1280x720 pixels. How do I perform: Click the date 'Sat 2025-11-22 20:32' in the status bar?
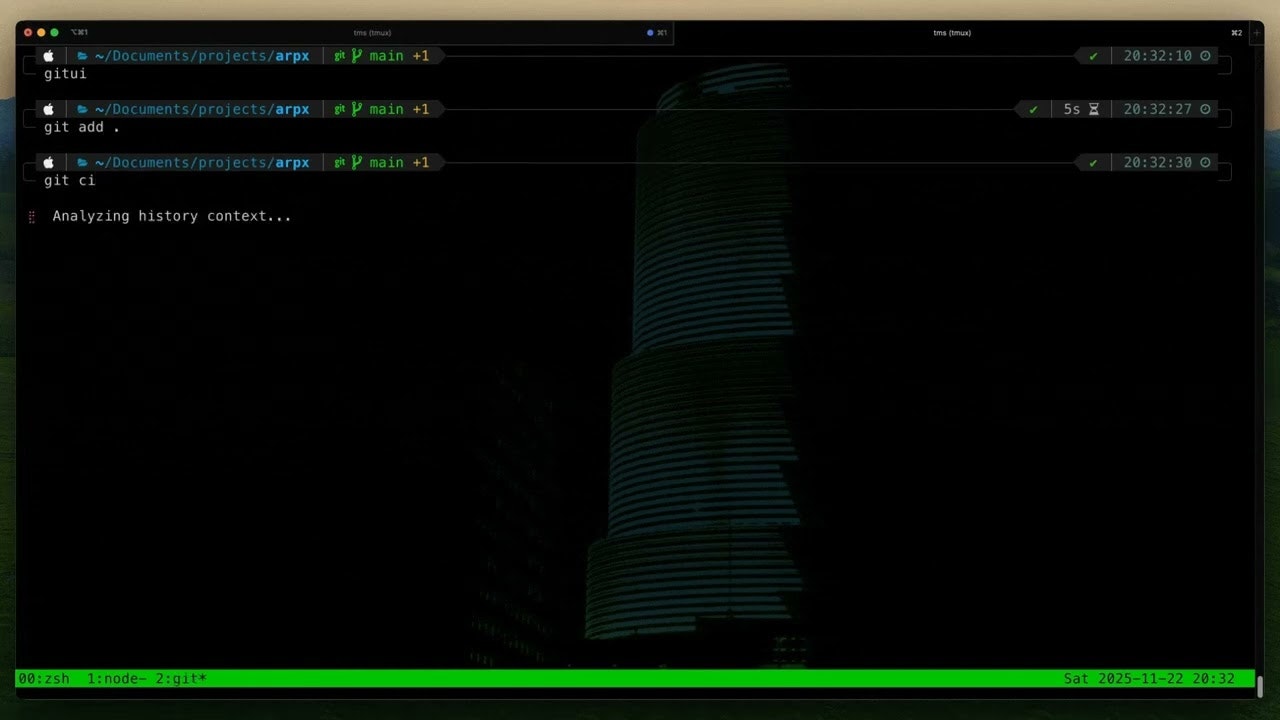point(1149,679)
